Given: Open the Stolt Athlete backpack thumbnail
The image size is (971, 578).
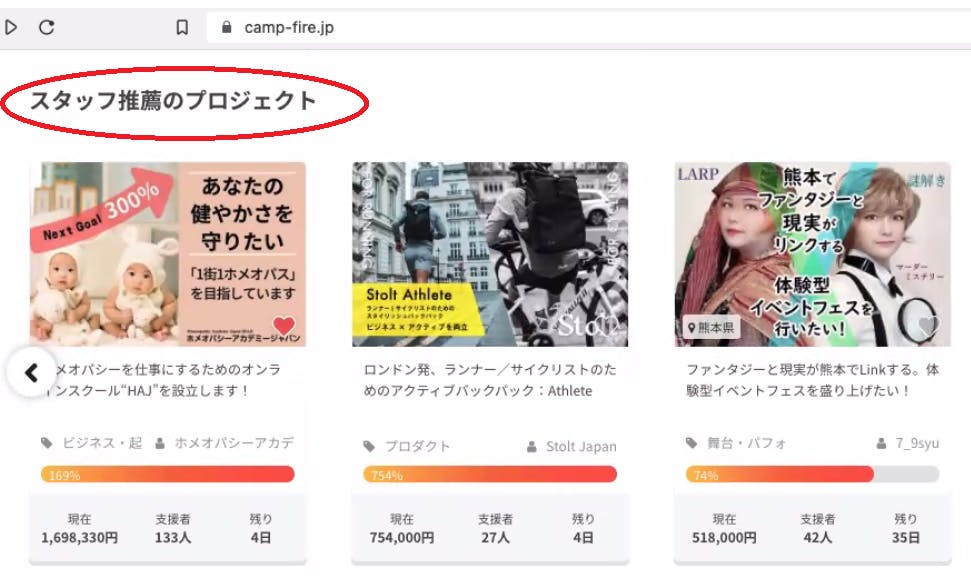Looking at the screenshot, I should [490, 254].
